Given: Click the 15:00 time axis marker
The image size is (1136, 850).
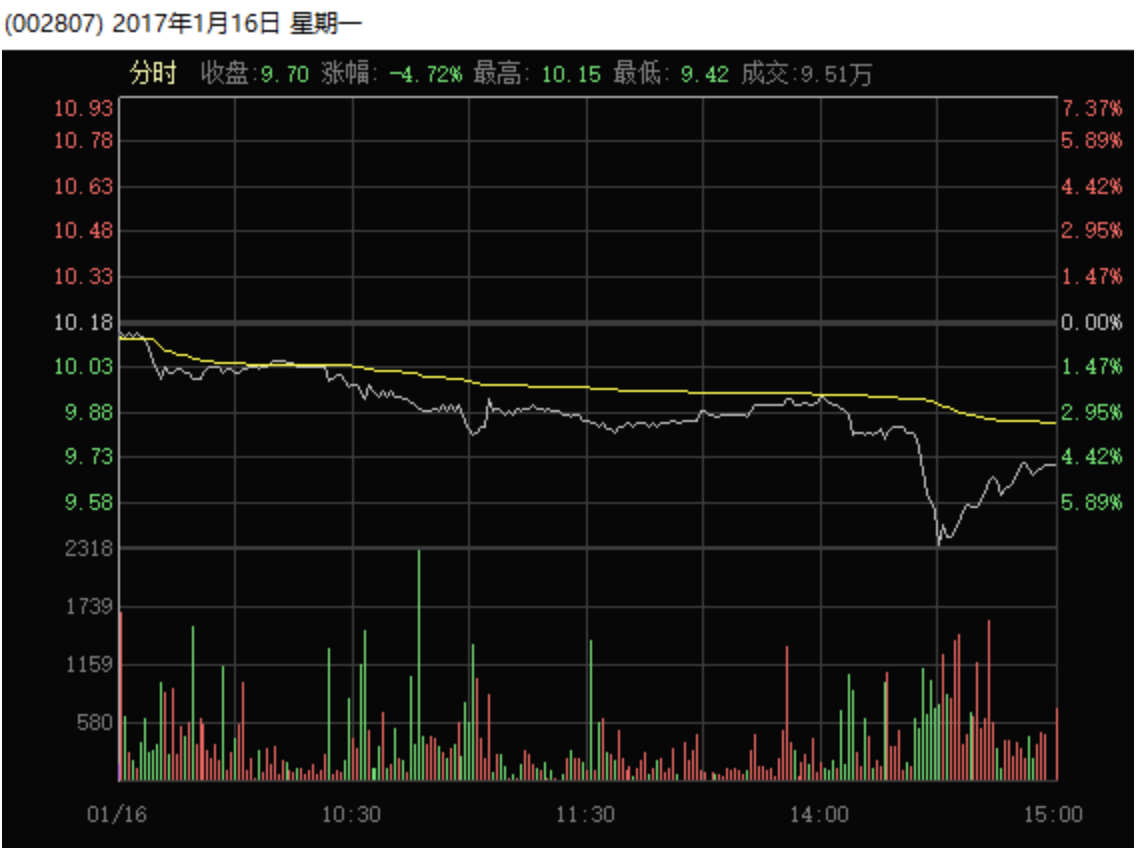Looking at the screenshot, I should (1054, 815).
